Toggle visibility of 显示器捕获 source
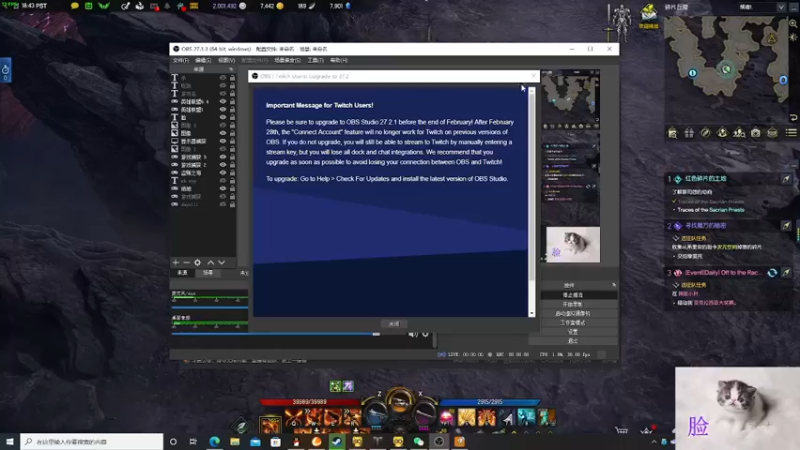This screenshot has height=450, width=800. click(222, 141)
